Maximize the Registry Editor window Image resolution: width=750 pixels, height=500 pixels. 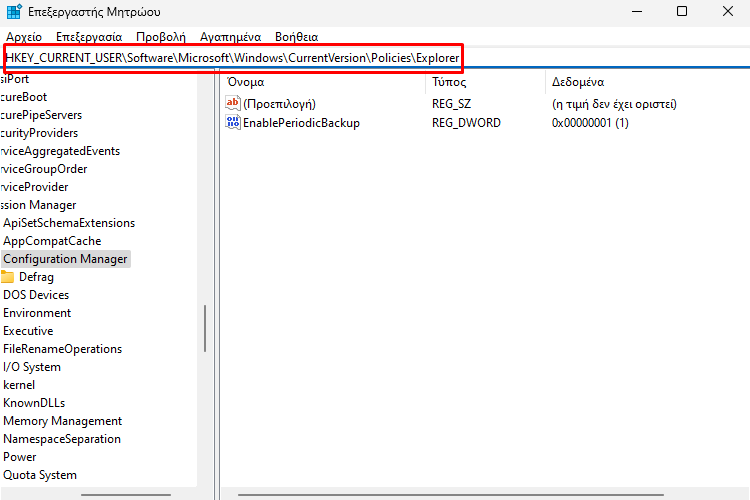[x=682, y=11]
